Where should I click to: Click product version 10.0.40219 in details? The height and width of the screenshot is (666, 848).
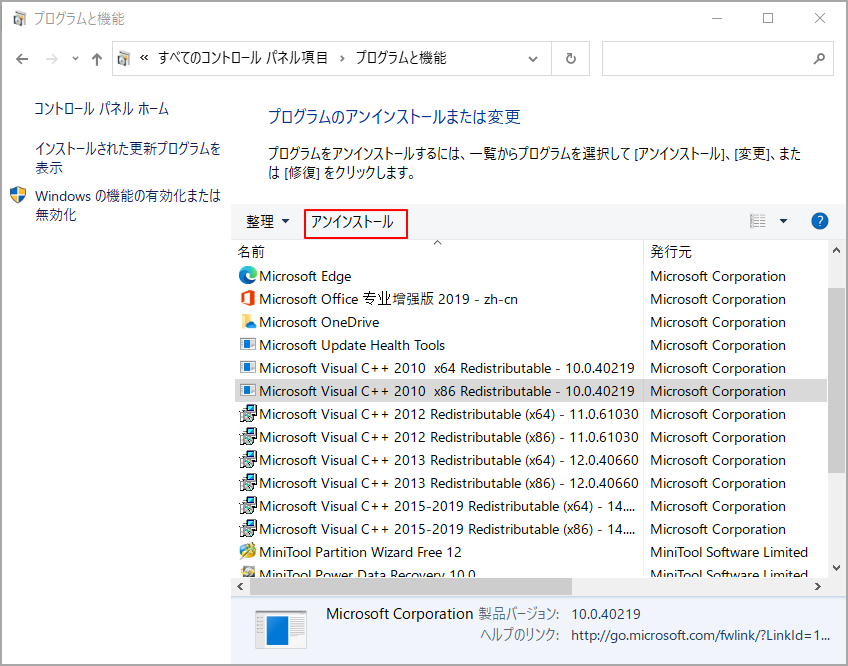click(x=606, y=614)
